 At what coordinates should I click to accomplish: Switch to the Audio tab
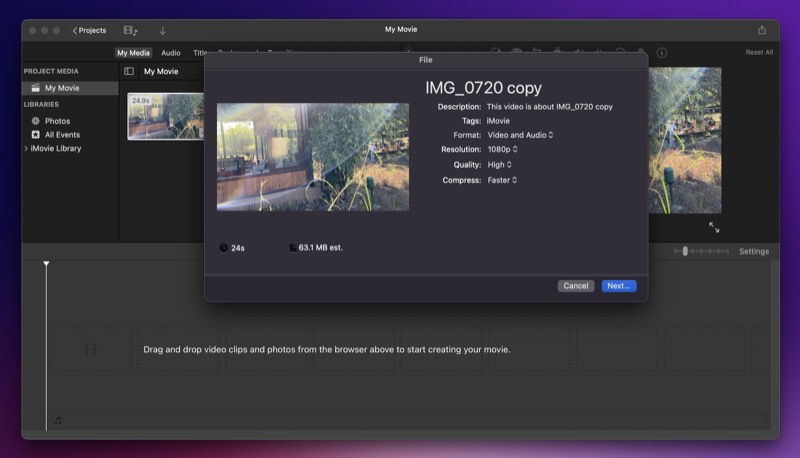pyautogui.click(x=171, y=53)
